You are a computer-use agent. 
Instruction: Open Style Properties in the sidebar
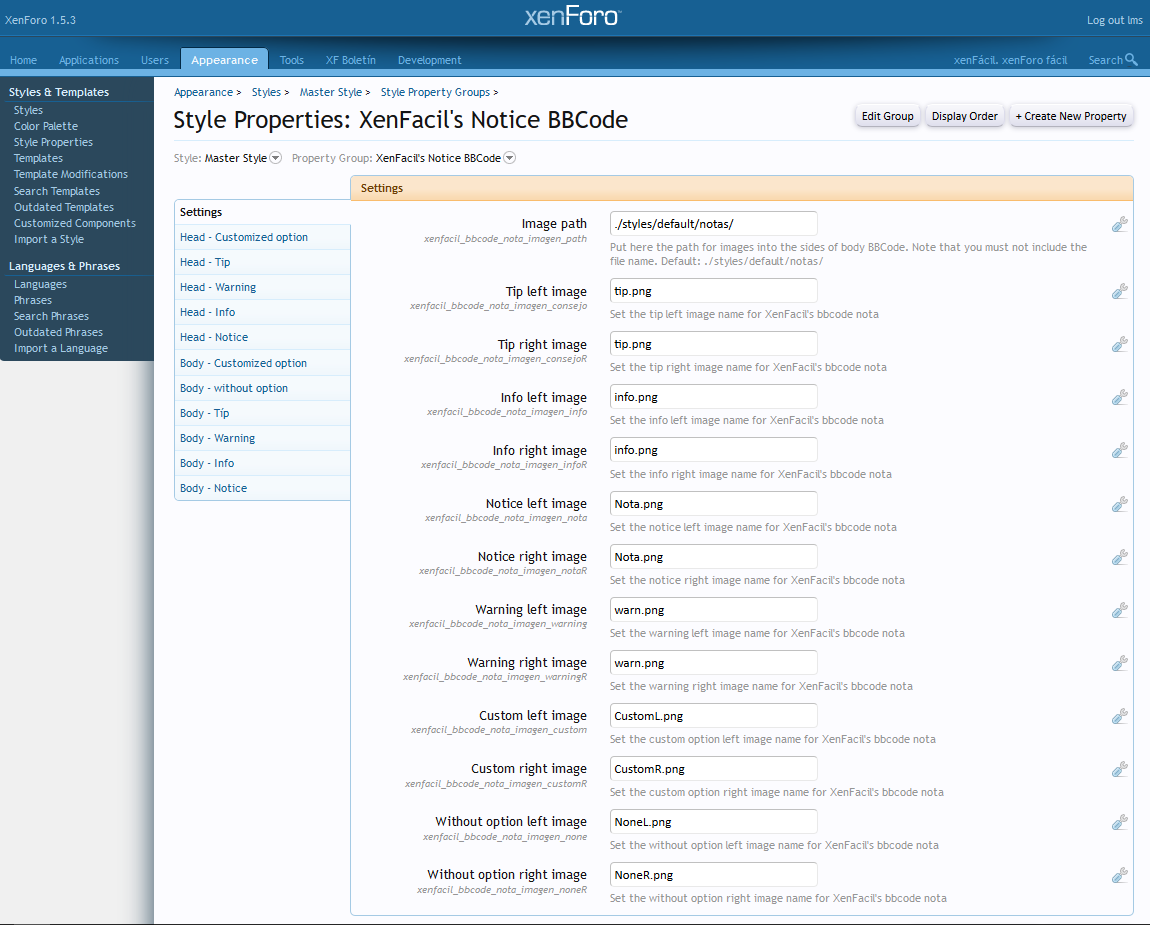pyautogui.click(x=53, y=142)
